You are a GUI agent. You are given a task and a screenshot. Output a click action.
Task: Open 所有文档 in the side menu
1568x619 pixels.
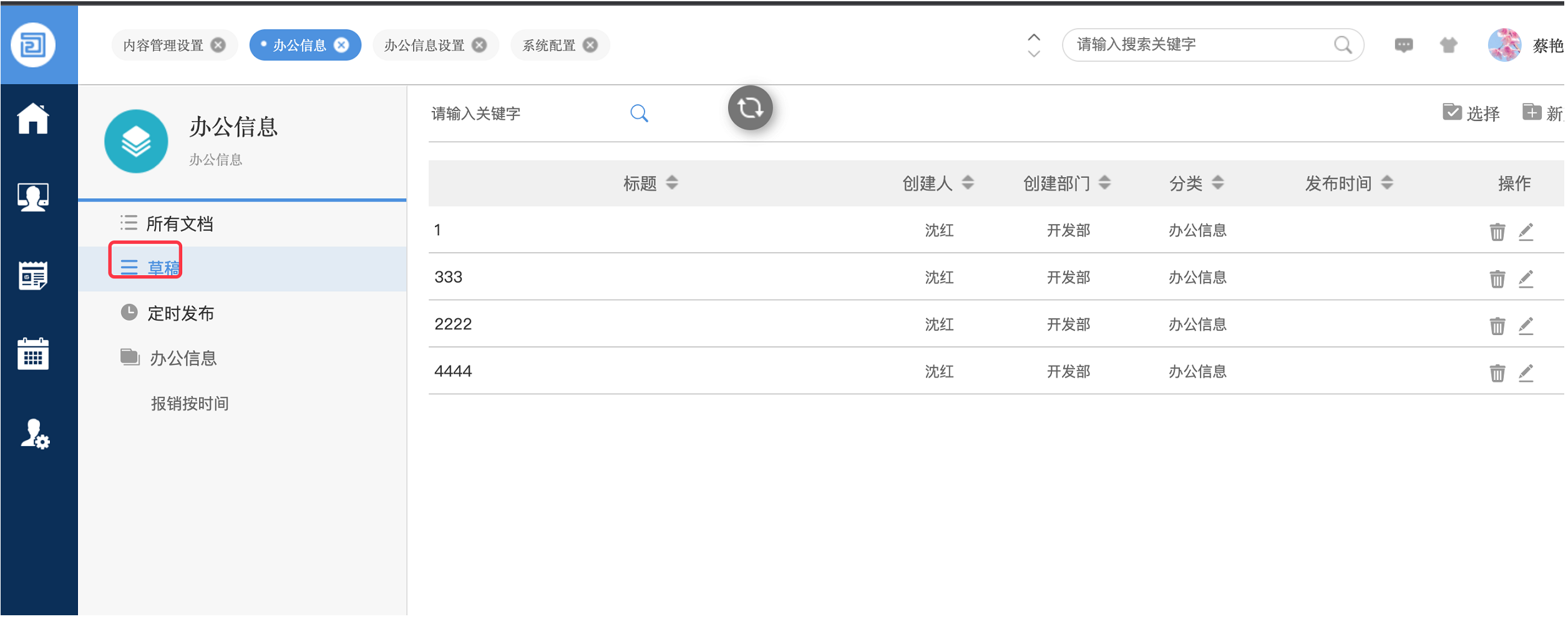(180, 224)
